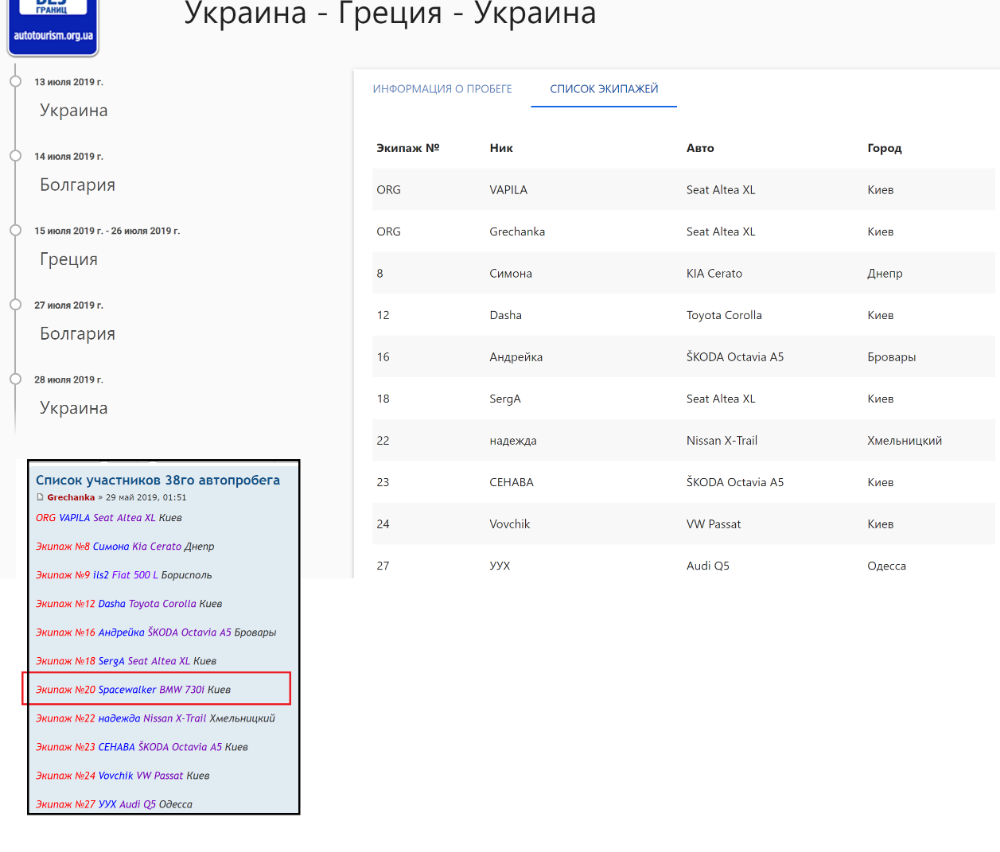Click crew number 22 cell
This screenshot has height=852, width=1000.
pos(383,441)
